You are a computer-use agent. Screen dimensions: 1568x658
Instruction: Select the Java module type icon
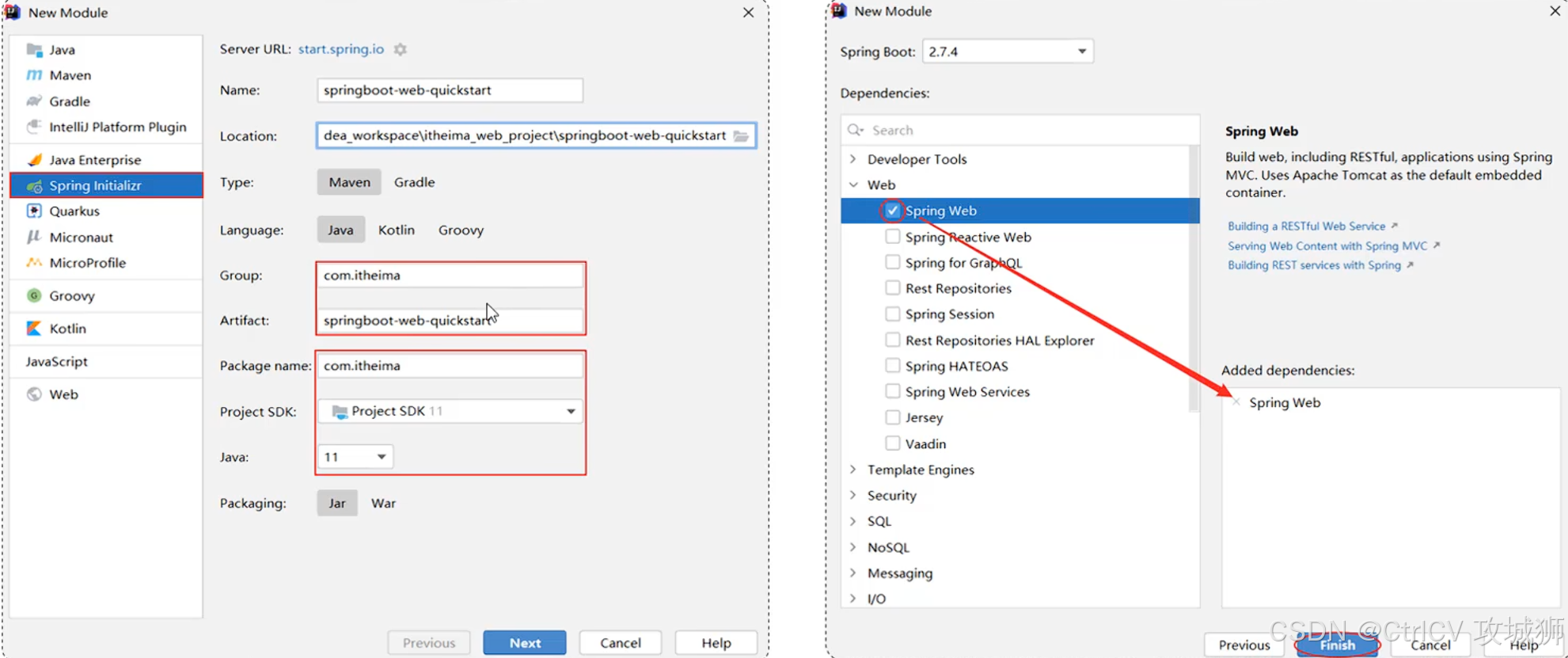[34, 50]
